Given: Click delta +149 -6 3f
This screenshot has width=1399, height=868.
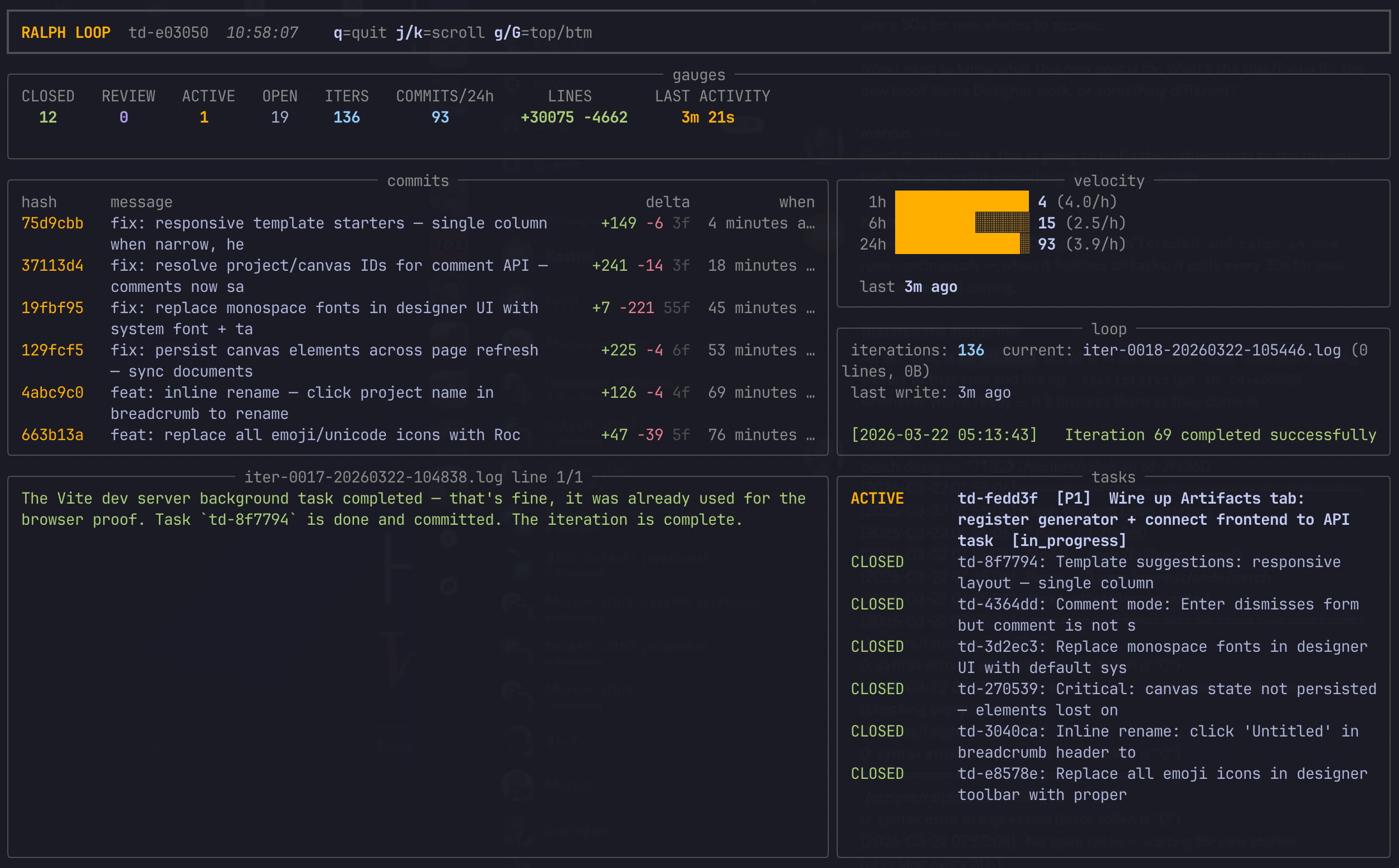Looking at the screenshot, I should pyautogui.click(x=645, y=223).
